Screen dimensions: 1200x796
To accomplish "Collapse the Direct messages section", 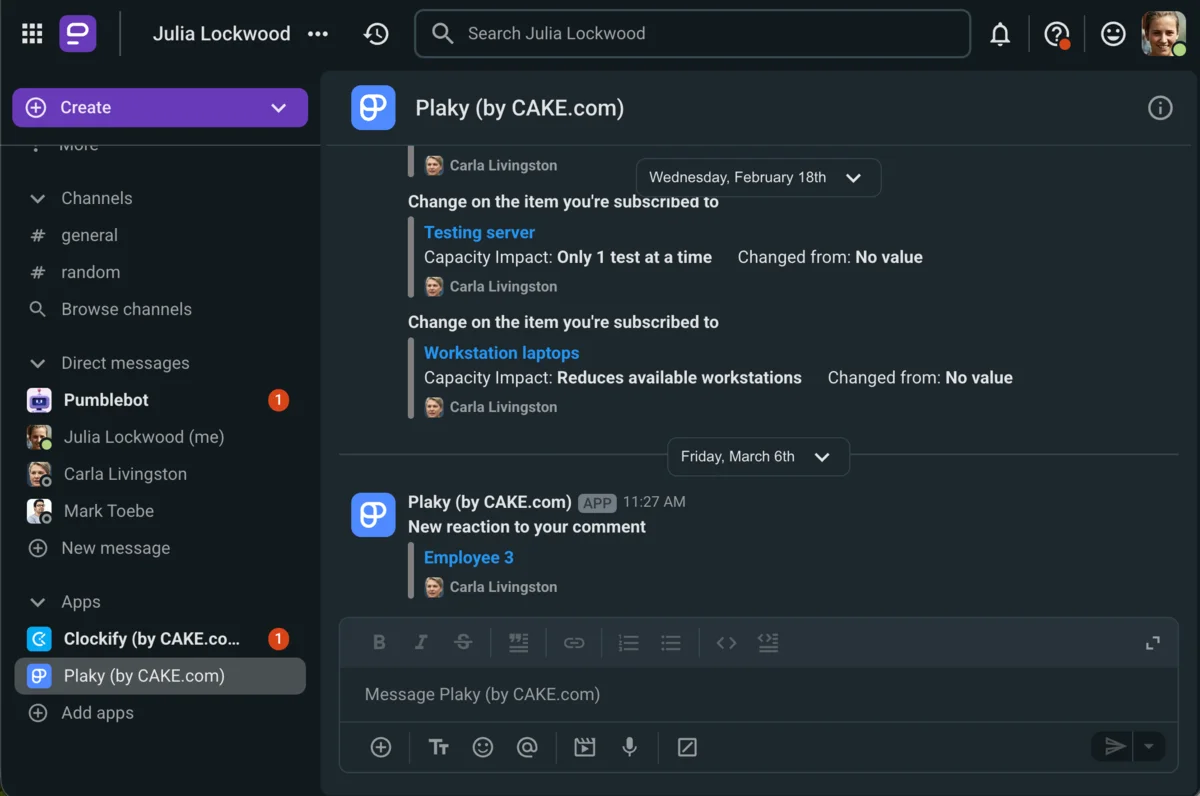I will click(x=38, y=364).
